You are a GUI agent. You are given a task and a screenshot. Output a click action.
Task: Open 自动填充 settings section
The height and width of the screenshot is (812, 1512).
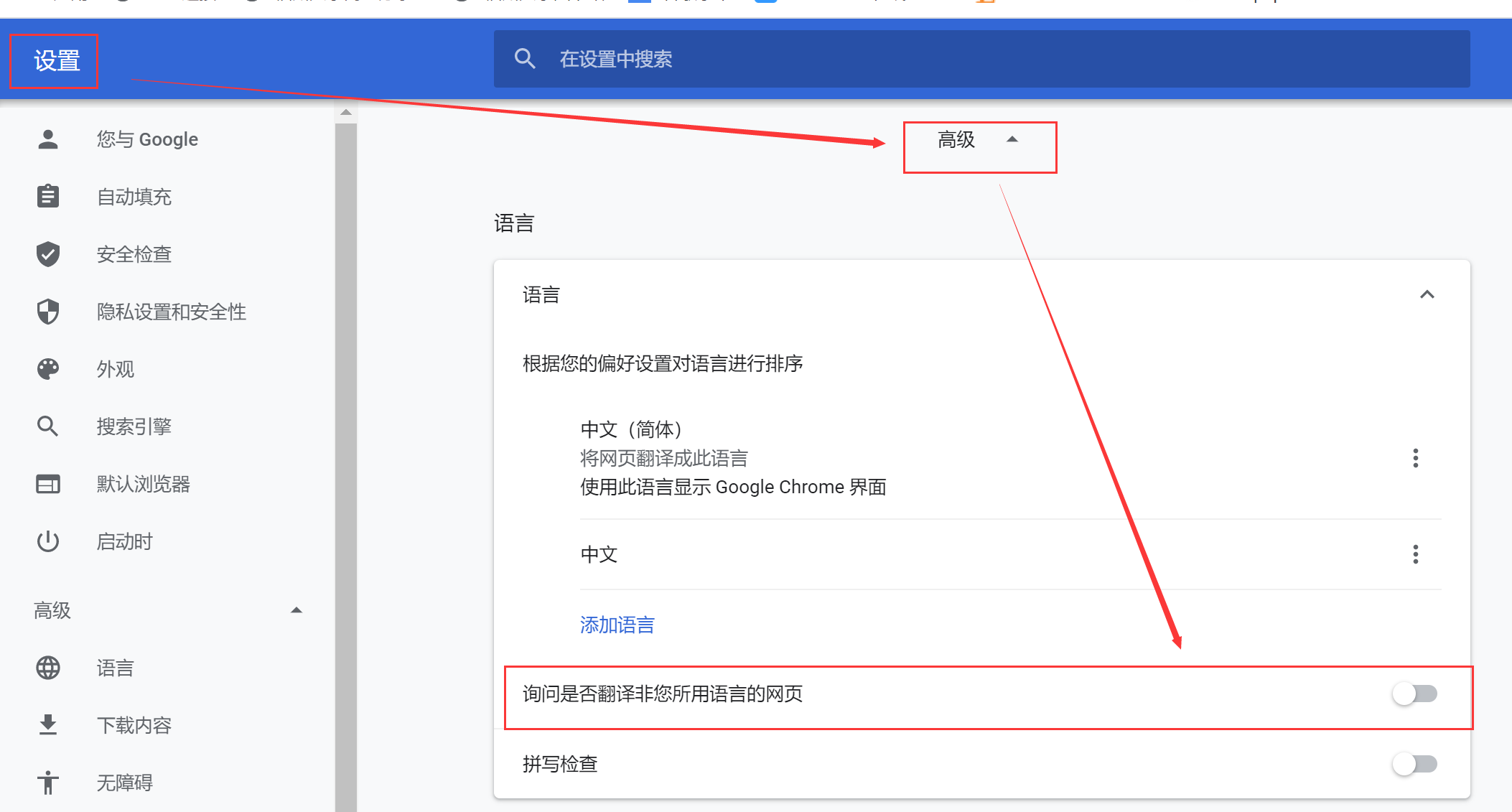point(134,197)
